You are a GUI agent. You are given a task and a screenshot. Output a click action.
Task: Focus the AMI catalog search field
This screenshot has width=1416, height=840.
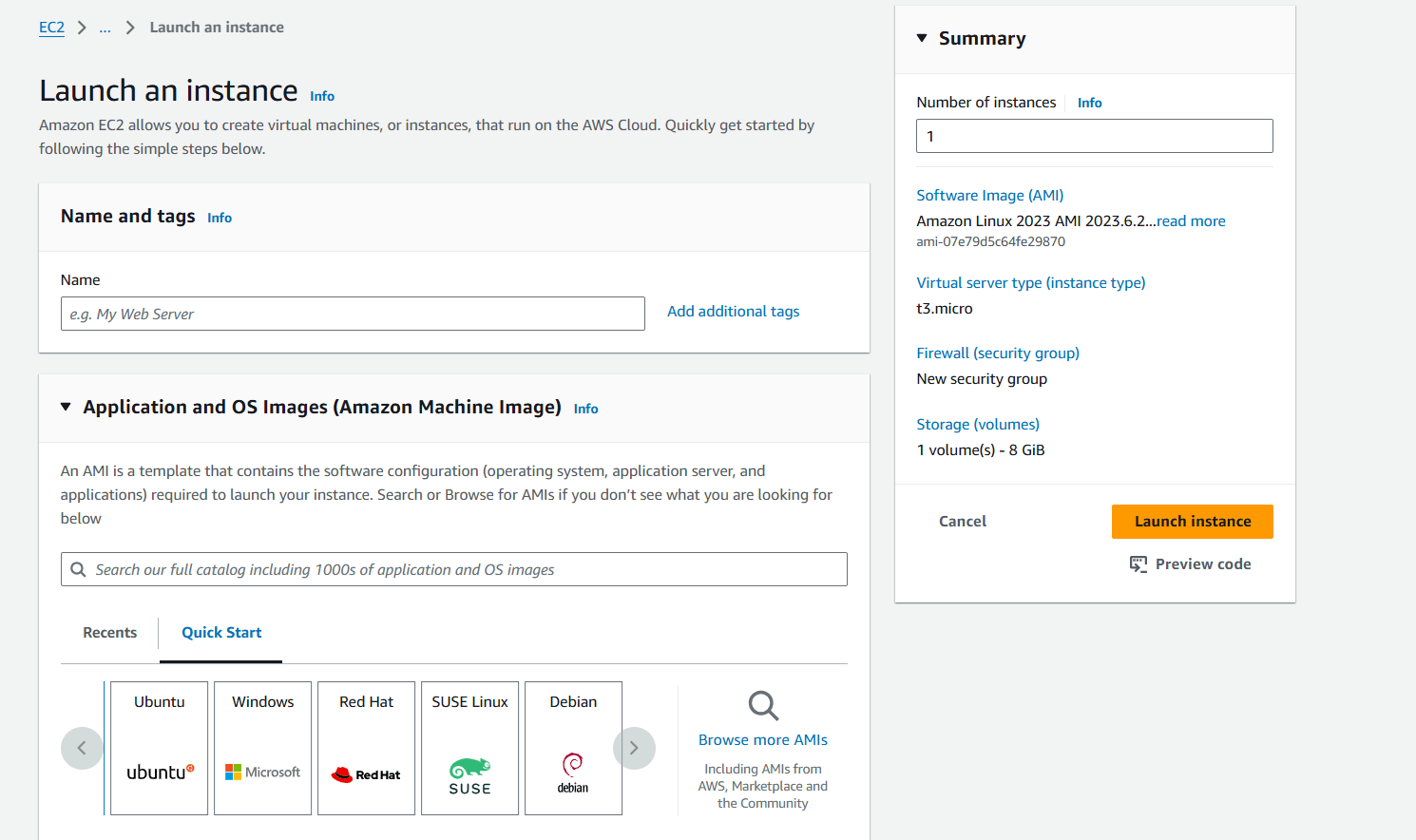tap(454, 569)
